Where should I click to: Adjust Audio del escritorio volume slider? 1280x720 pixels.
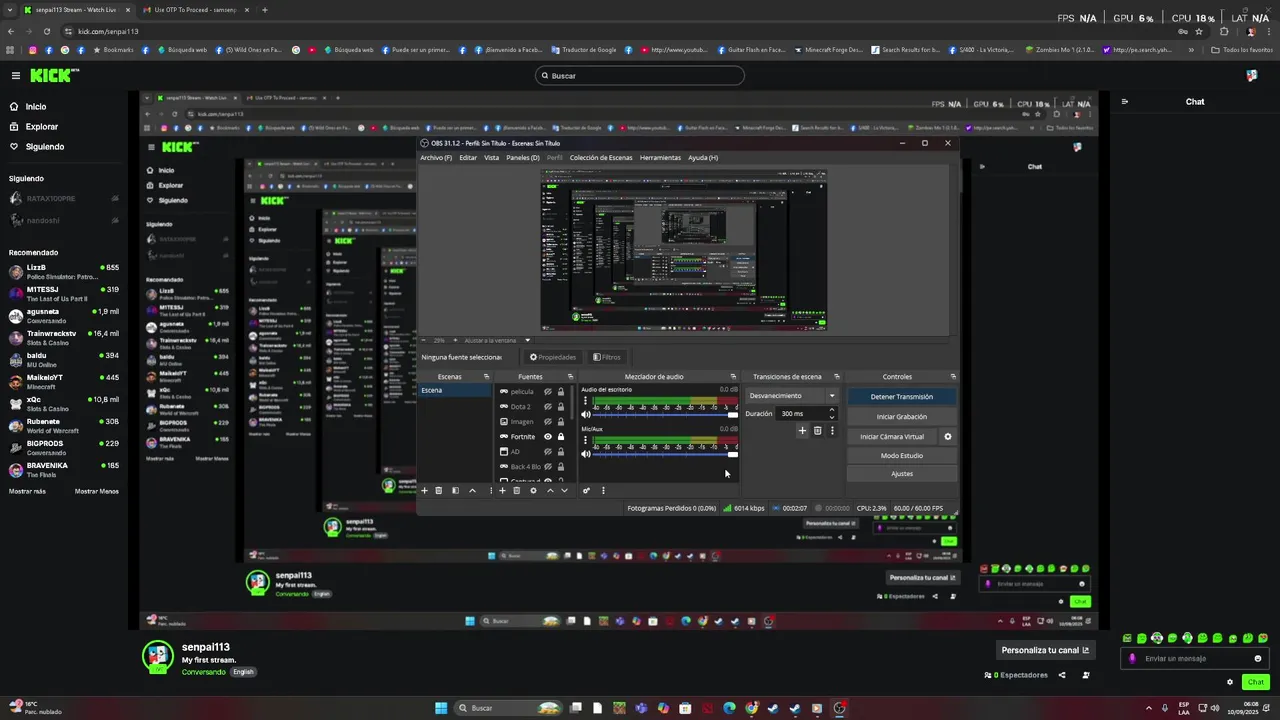point(665,415)
